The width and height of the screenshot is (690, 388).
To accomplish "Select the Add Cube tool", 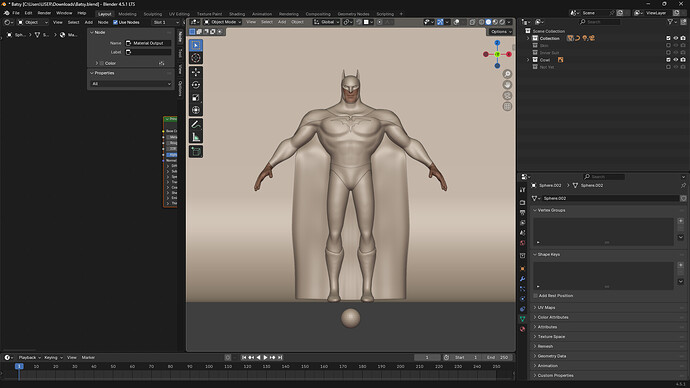I will (196, 152).
